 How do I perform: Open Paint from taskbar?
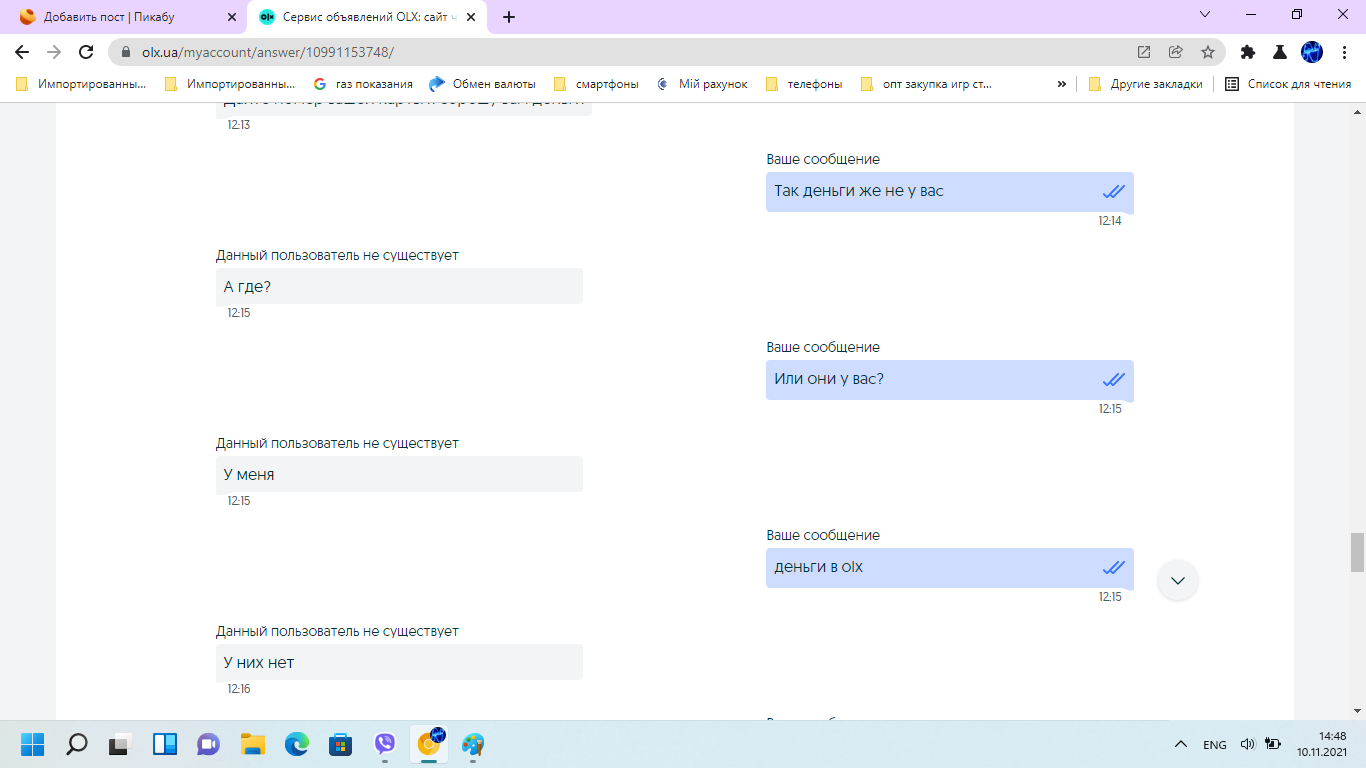(473, 744)
